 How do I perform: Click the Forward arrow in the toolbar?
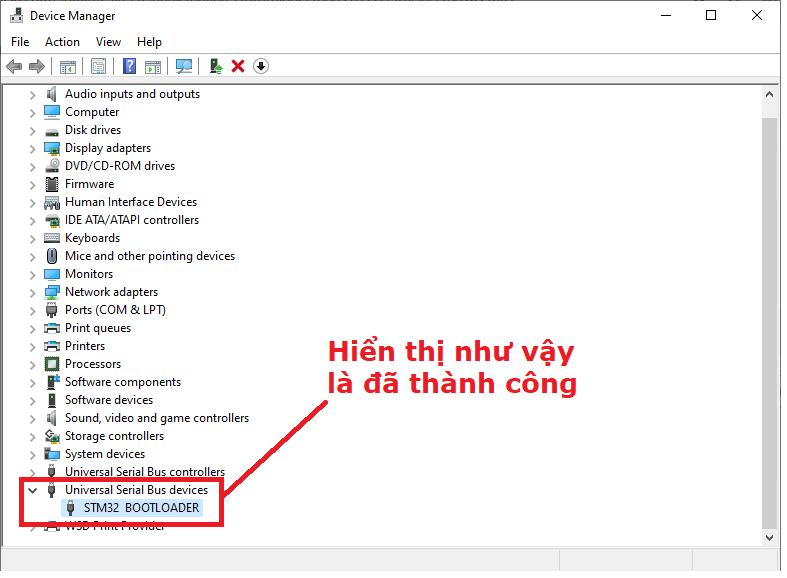coord(37,67)
